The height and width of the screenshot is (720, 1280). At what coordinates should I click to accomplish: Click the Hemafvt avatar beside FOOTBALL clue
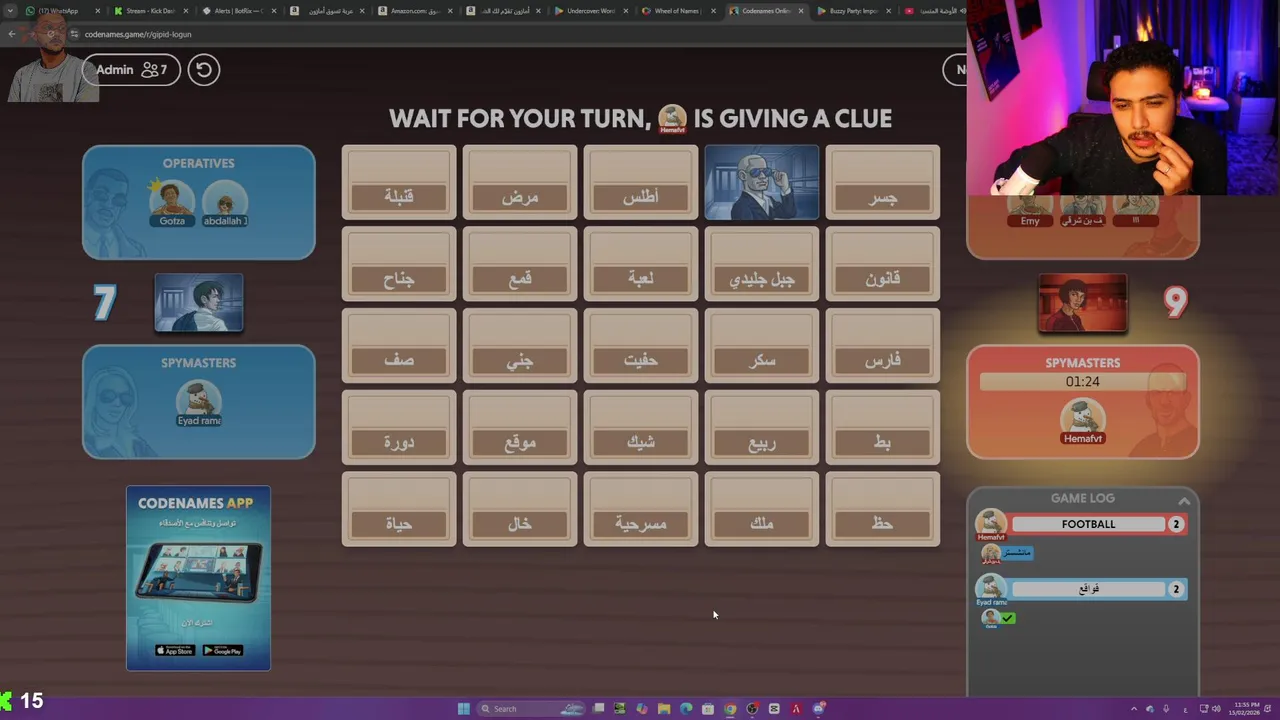click(991, 524)
